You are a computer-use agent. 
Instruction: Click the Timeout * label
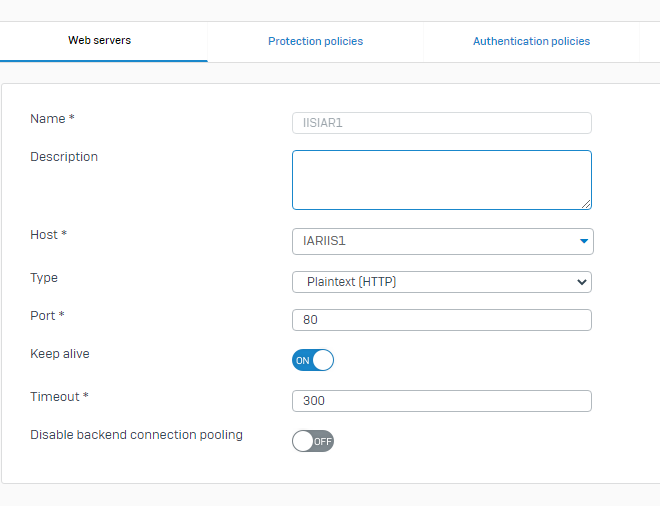(x=59, y=397)
